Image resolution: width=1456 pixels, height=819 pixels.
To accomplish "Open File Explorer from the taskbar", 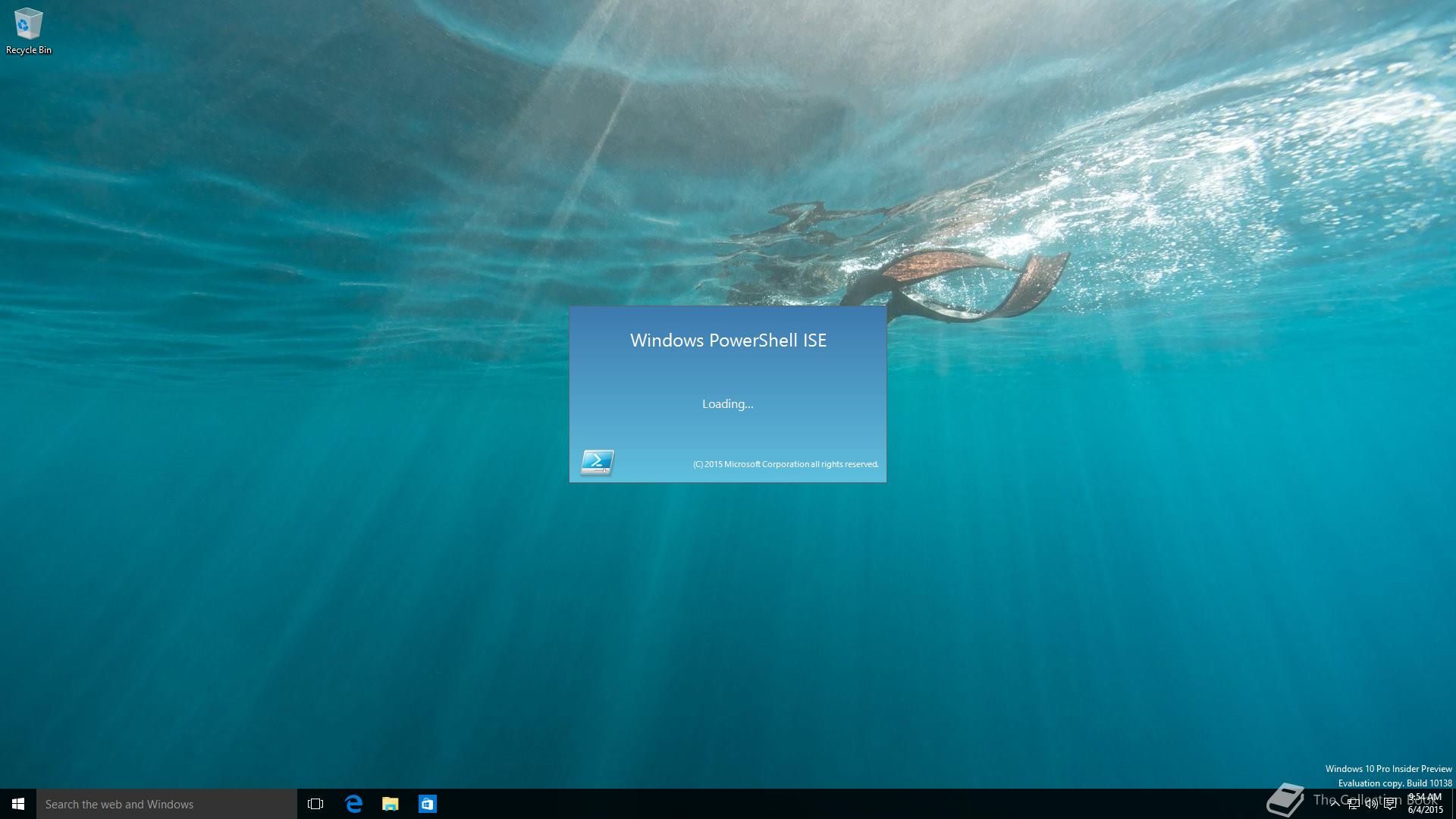I will click(391, 804).
